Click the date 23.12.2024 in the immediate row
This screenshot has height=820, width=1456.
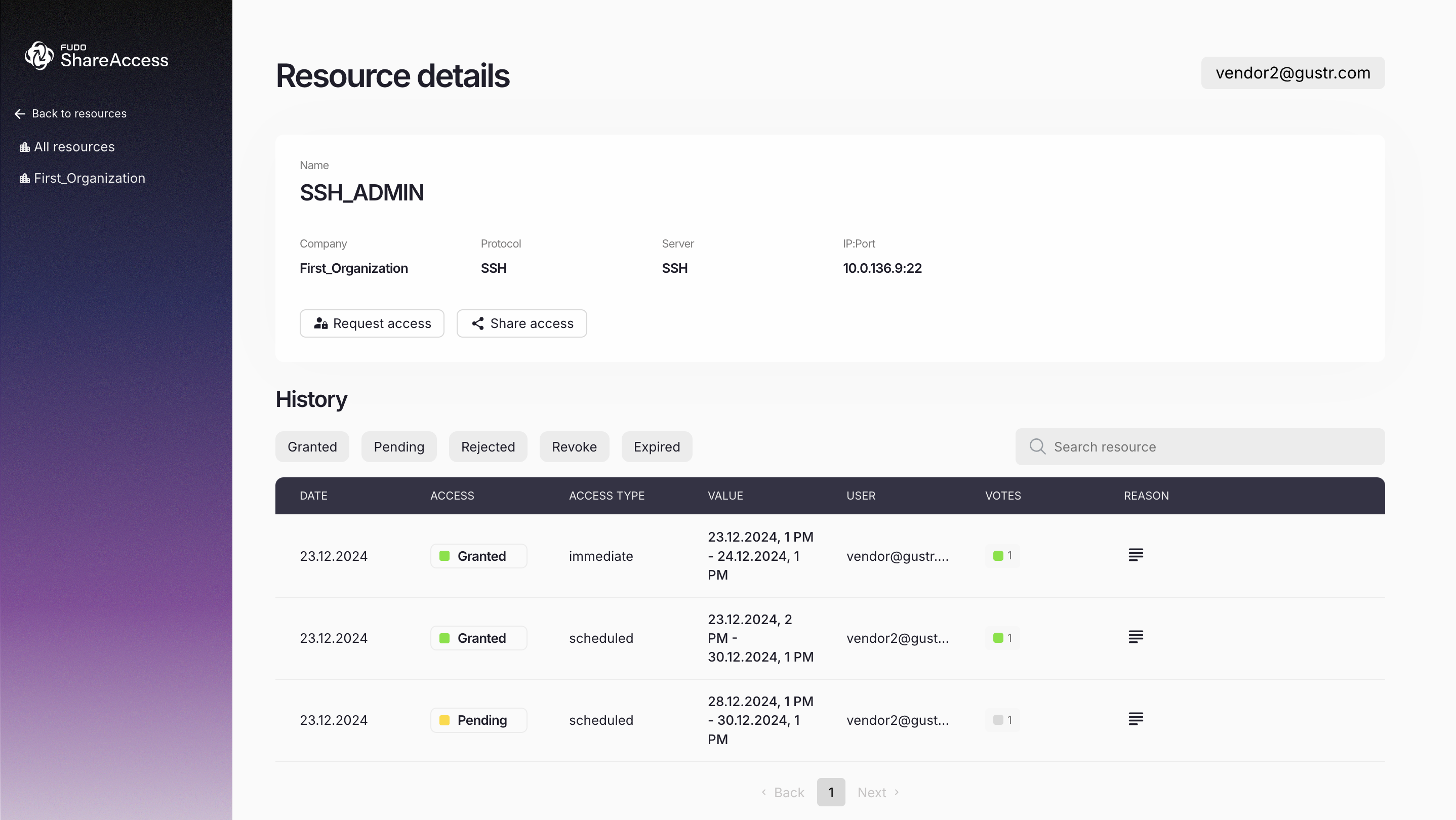[x=334, y=556]
